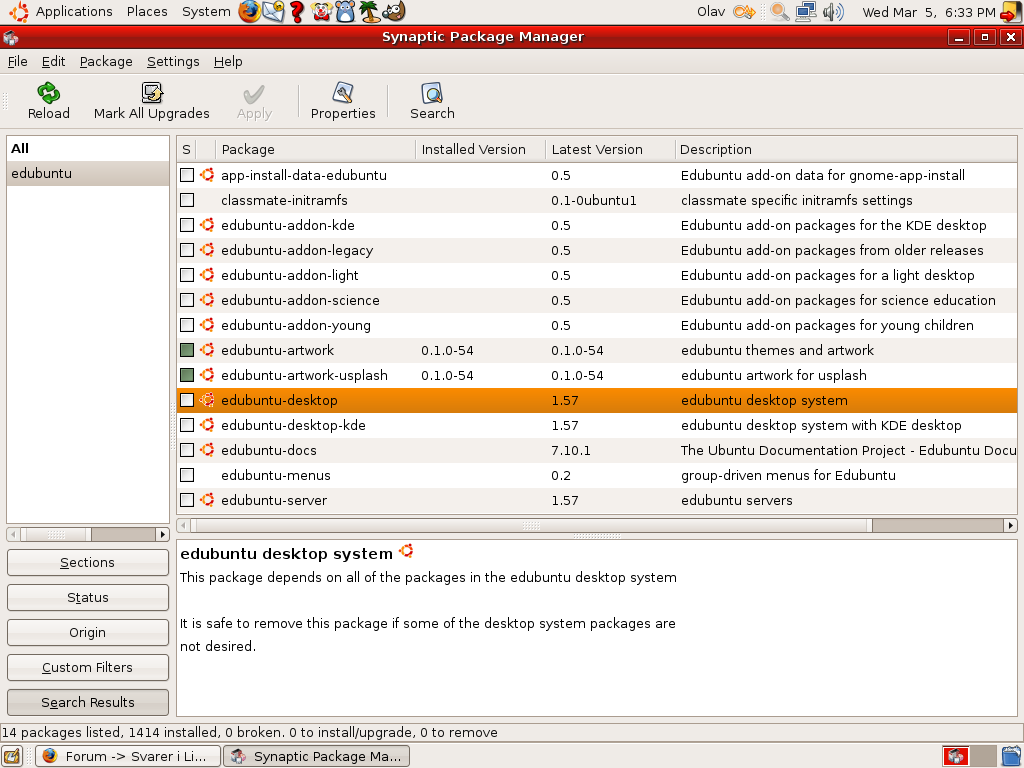The image size is (1024, 768).
Task: Click the Ubuntu logo beside edubuntu-desktop-kde
Action: point(207,425)
